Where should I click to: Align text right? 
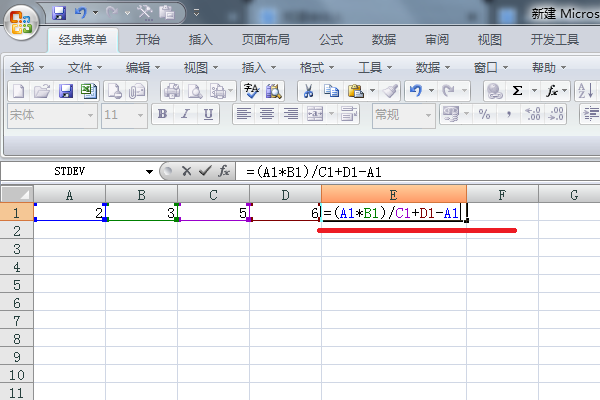[291, 114]
